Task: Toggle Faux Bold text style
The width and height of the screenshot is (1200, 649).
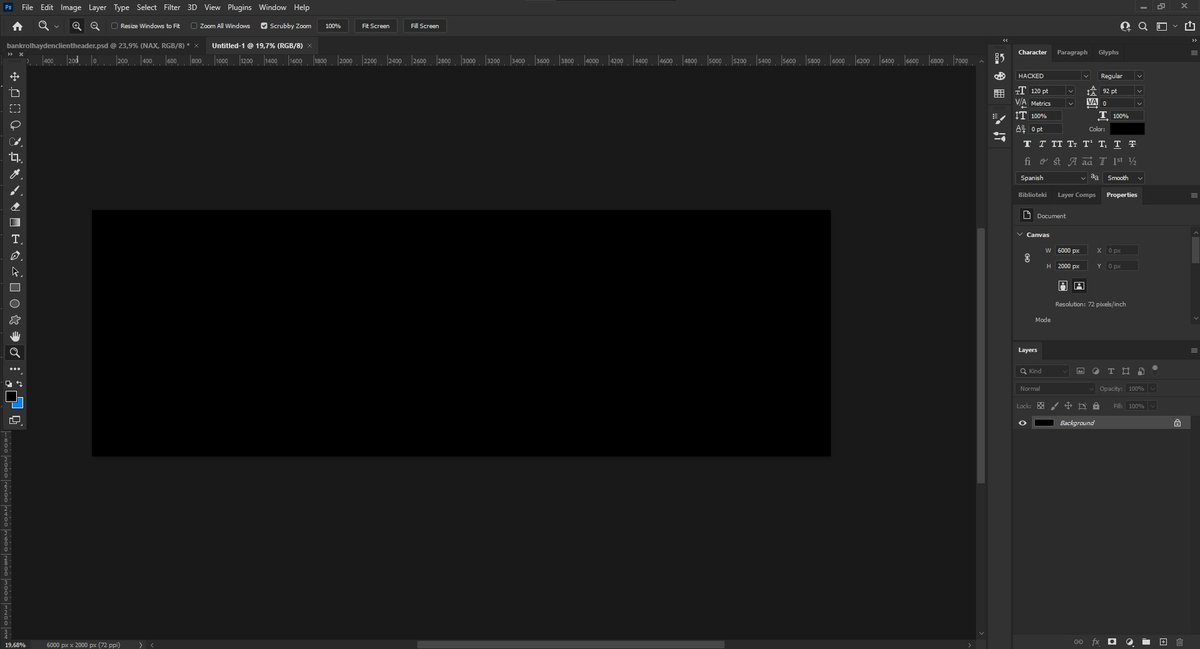Action: click(x=1027, y=144)
